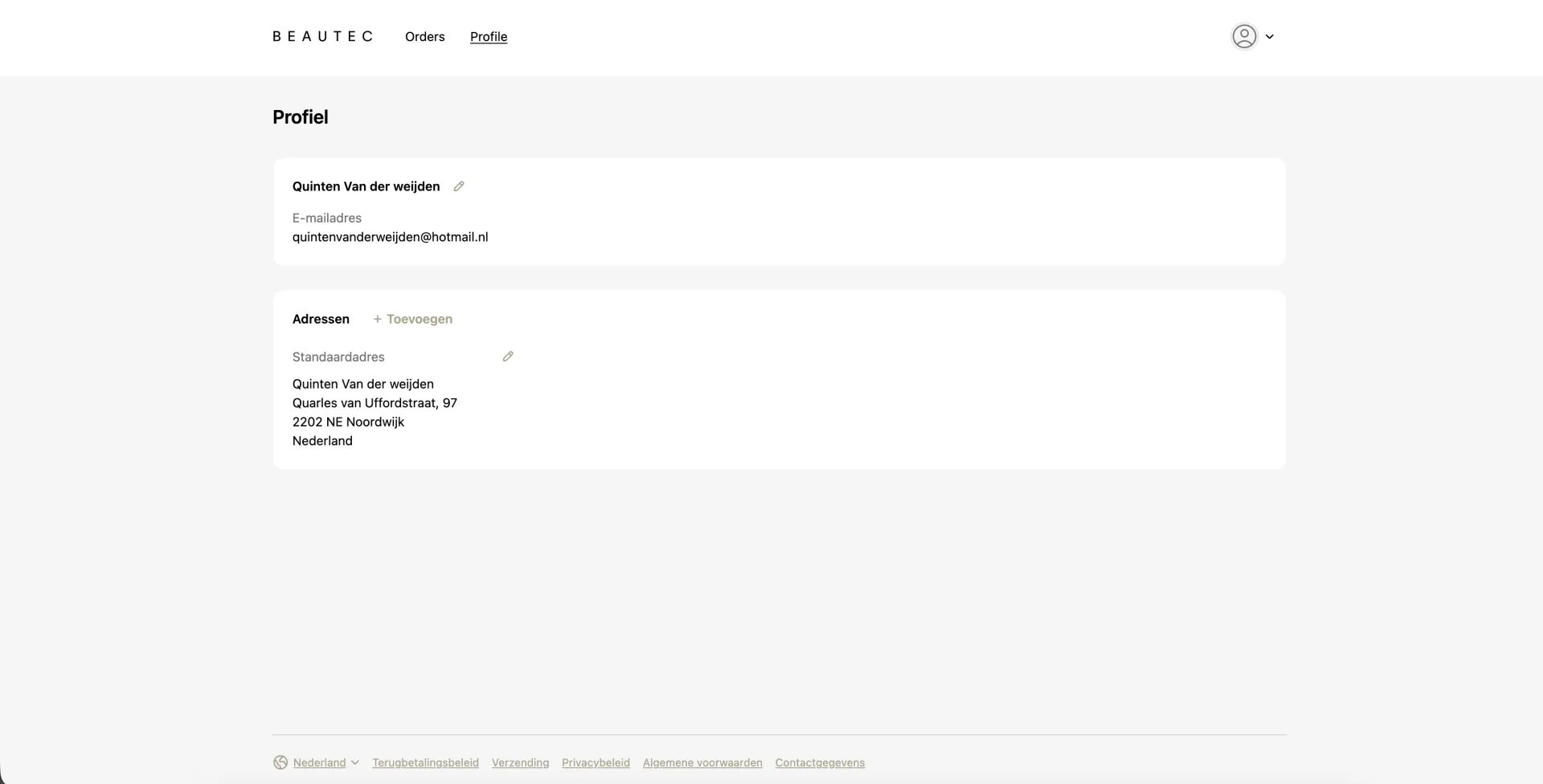Open the account avatar icon in the header
The width and height of the screenshot is (1543, 784).
(1242, 36)
